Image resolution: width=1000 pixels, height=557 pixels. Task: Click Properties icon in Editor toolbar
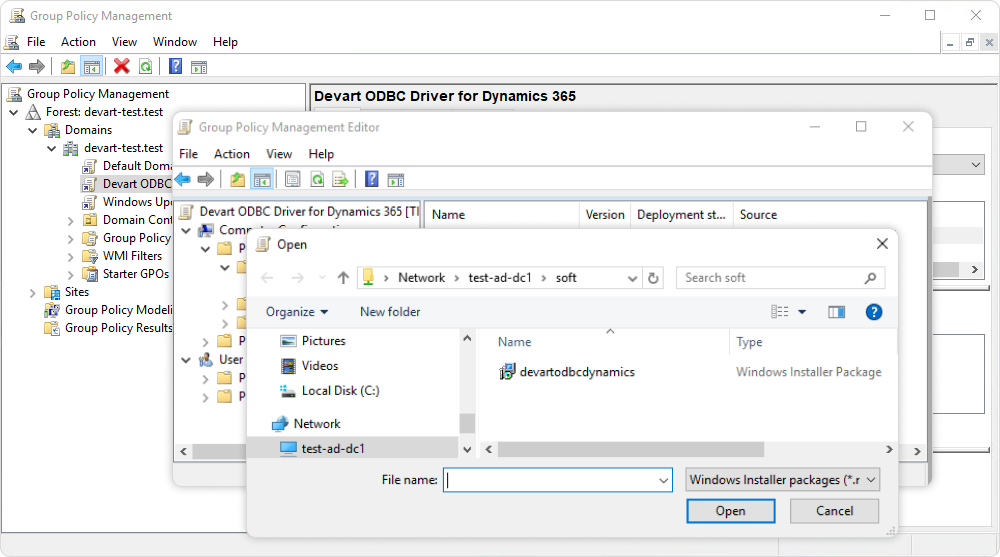293,179
